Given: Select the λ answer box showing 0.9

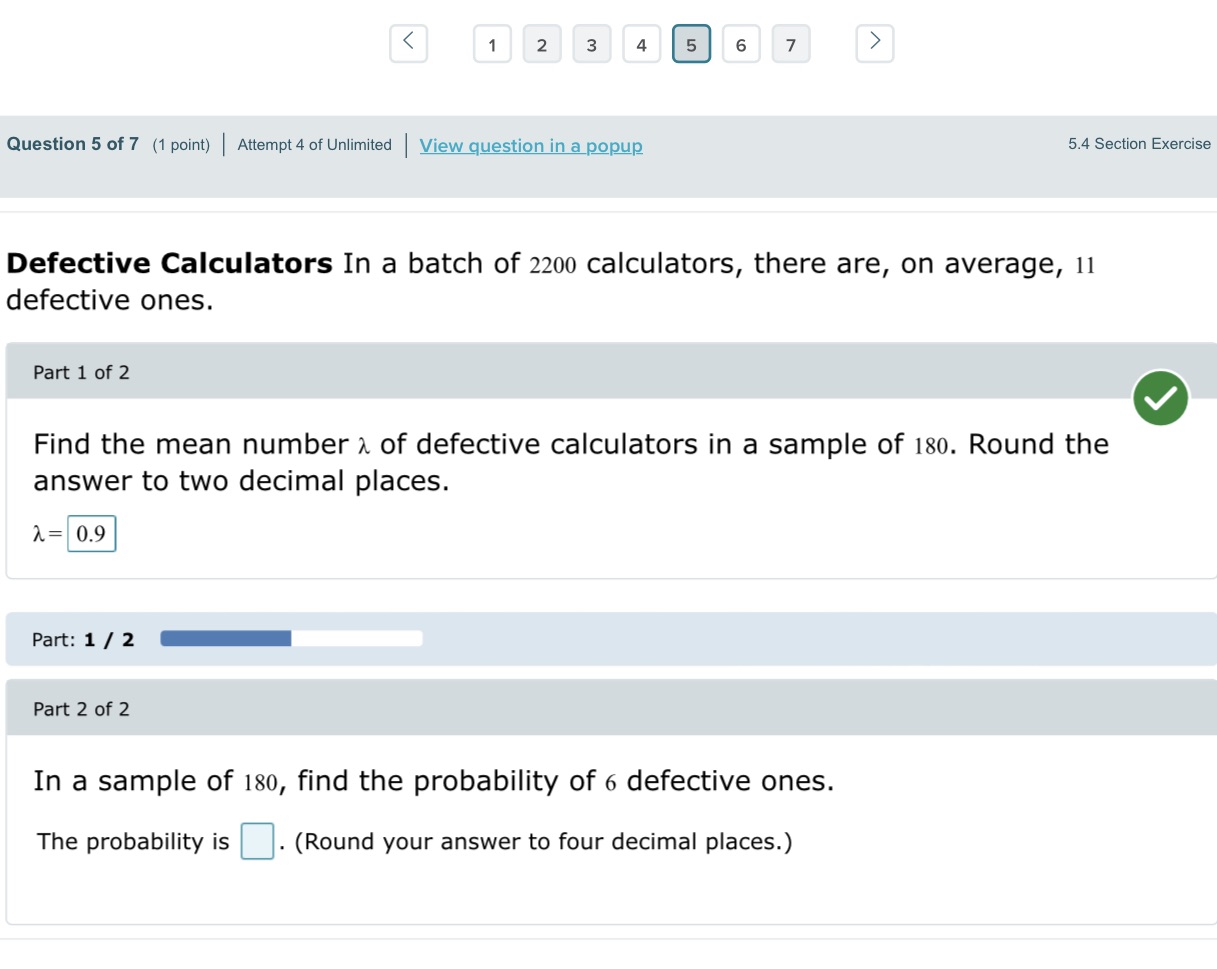Looking at the screenshot, I should [x=91, y=534].
